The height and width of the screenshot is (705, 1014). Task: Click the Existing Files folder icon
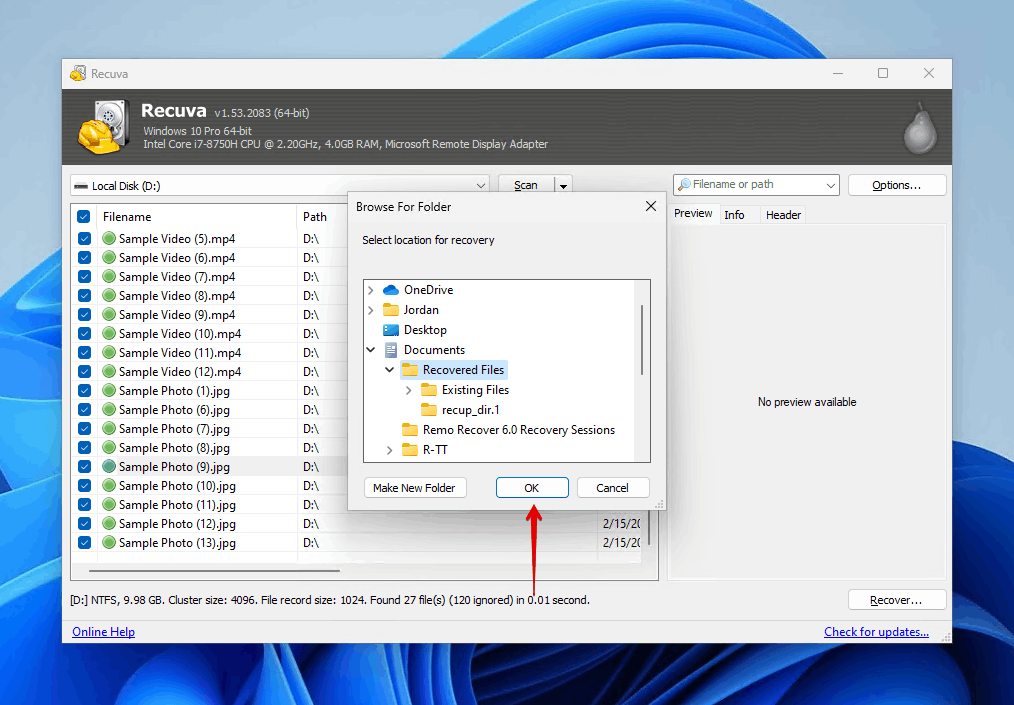[x=429, y=390]
